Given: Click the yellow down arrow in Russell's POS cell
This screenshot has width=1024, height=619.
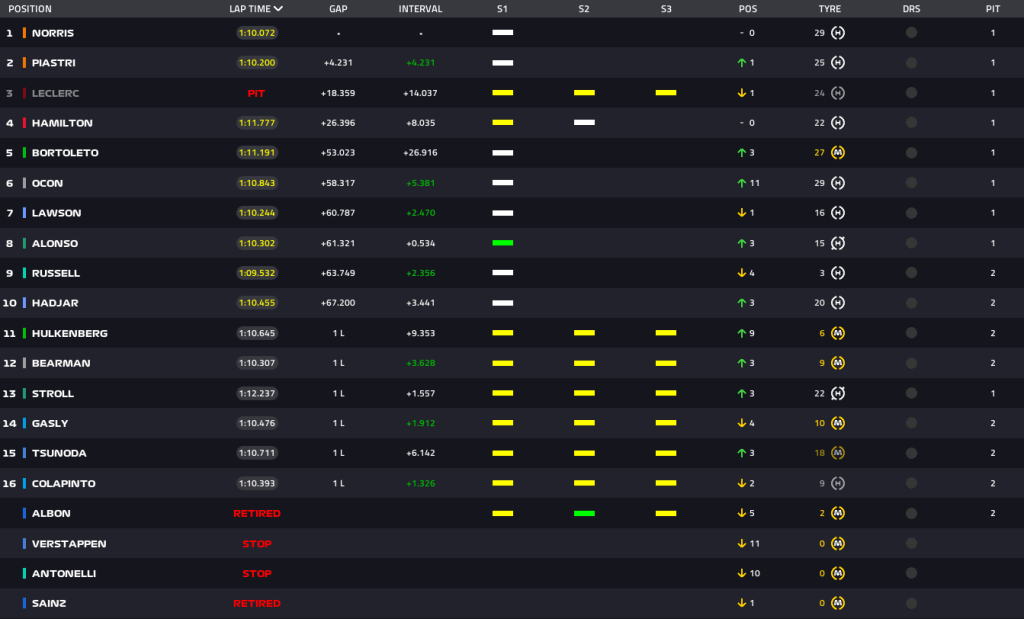Looking at the screenshot, I should pos(741,273).
